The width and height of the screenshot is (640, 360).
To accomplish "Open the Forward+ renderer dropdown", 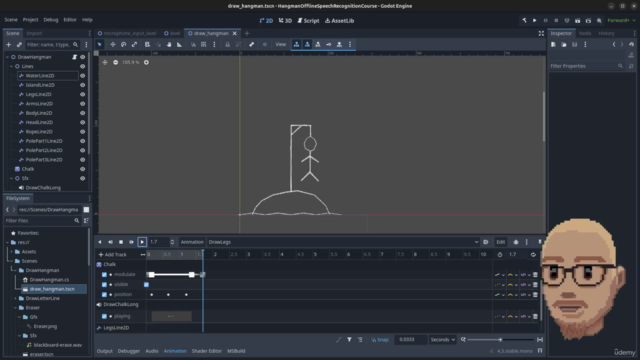I will pos(621,20).
